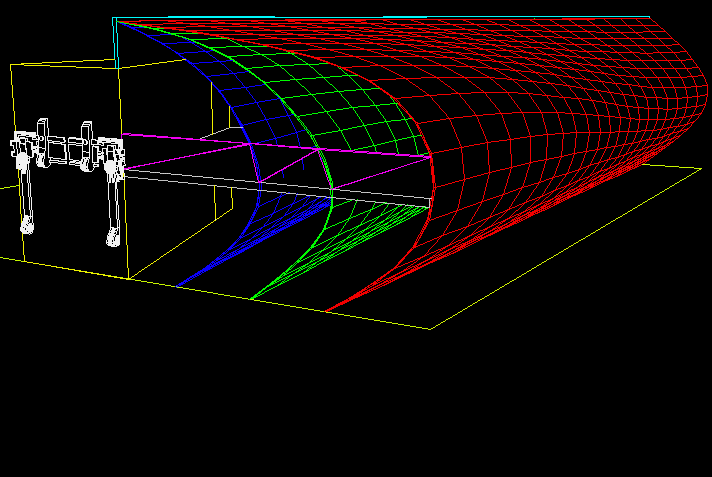Select the left white manipulator arm

(x=28, y=190)
